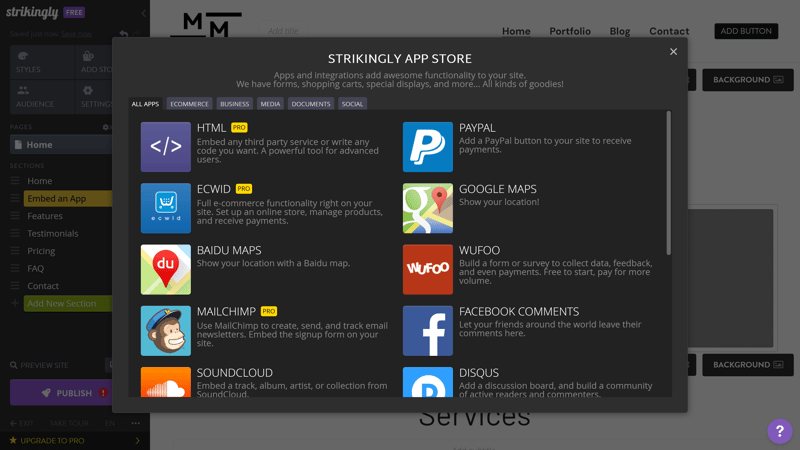Click the Take Tour link
Viewport: 800px width, 450px height.
coord(69,423)
